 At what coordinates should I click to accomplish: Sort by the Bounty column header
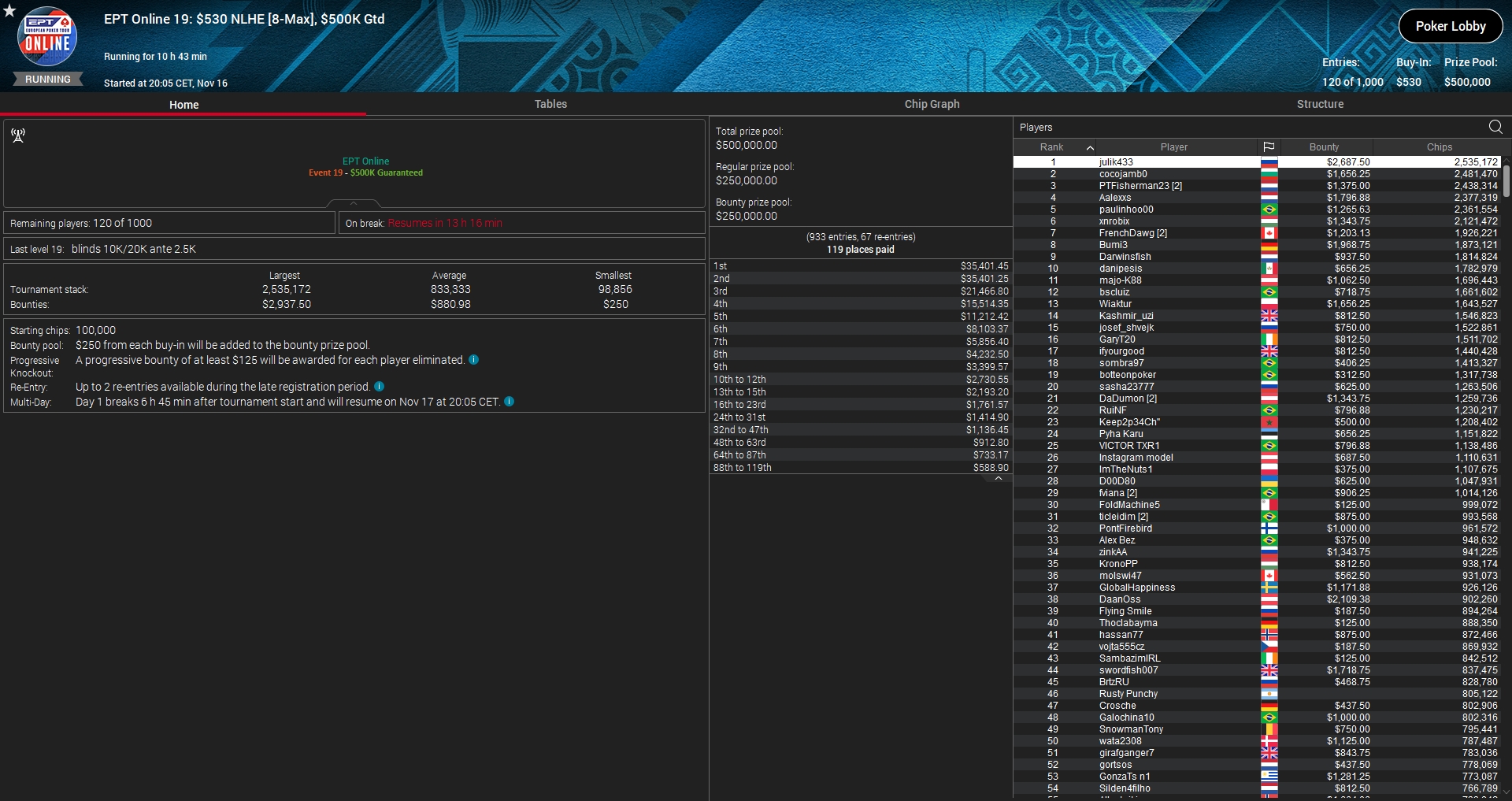point(1324,147)
